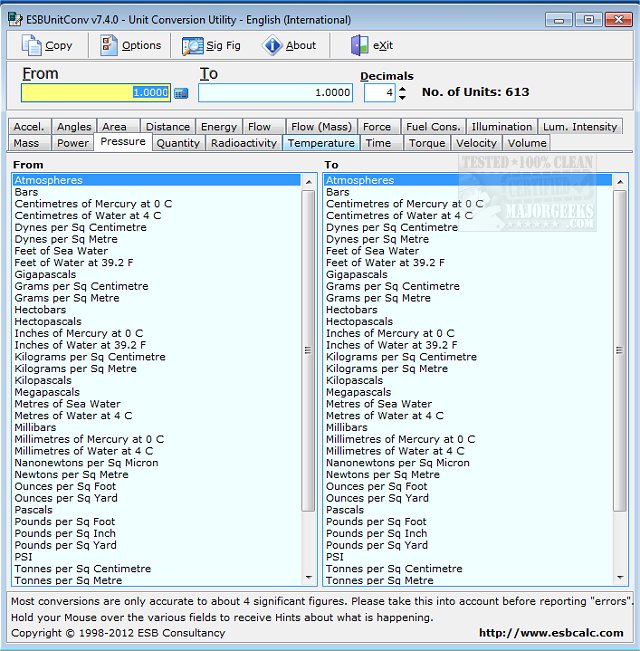This screenshot has height=651, width=640.
Task: Switch to the Quantity tab
Action: click(178, 143)
